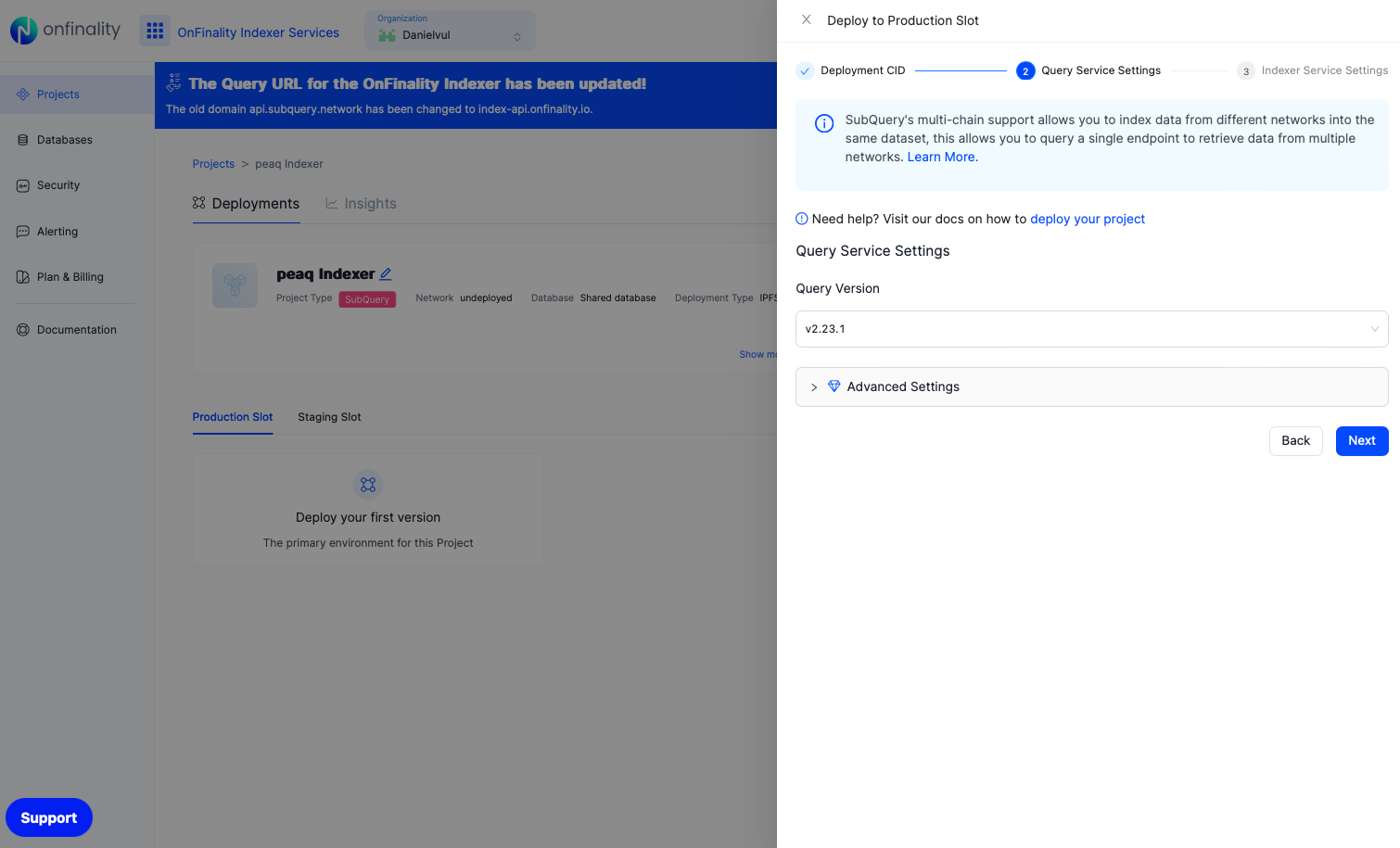Open the Alerting panel
Viewport: 1400px width, 848px height.
tap(57, 231)
